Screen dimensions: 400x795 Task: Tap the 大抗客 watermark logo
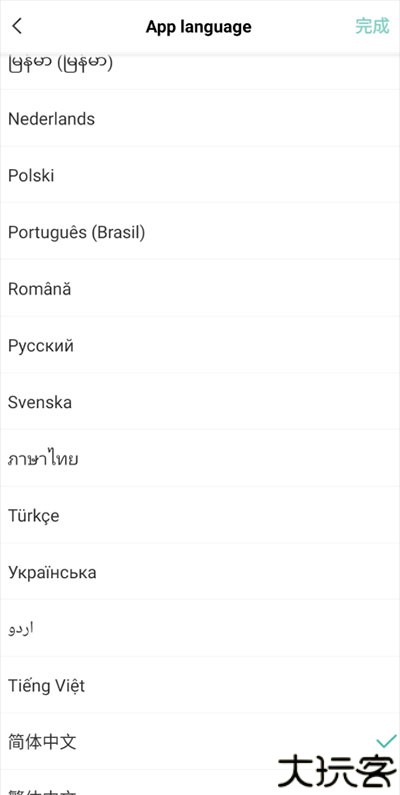(337, 772)
